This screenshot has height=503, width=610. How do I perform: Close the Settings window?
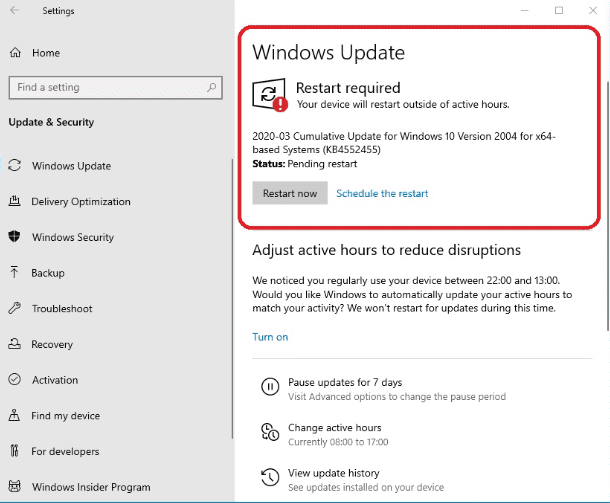click(593, 11)
